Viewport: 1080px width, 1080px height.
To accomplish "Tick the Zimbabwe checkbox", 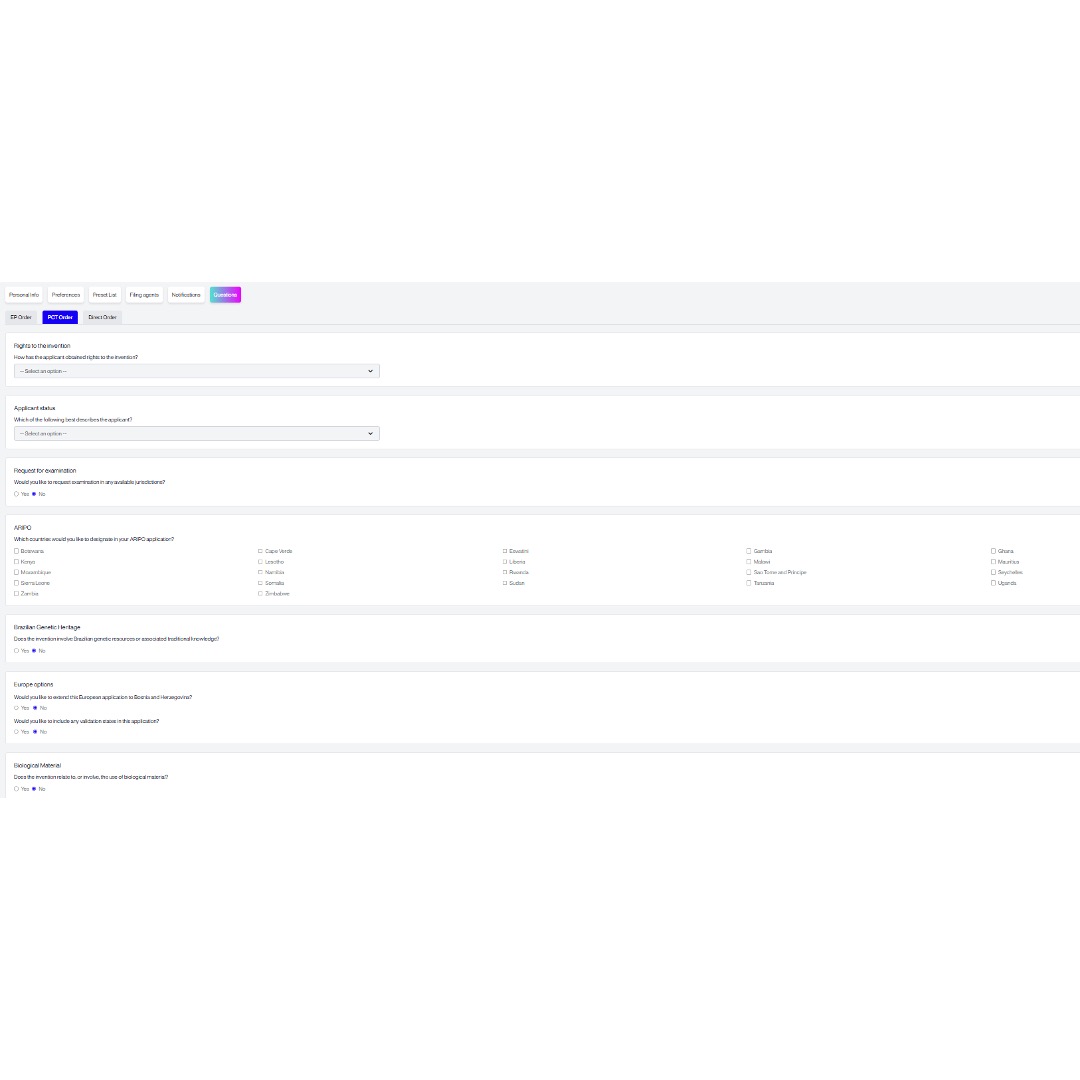I will pyautogui.click(x=261, y=594).
